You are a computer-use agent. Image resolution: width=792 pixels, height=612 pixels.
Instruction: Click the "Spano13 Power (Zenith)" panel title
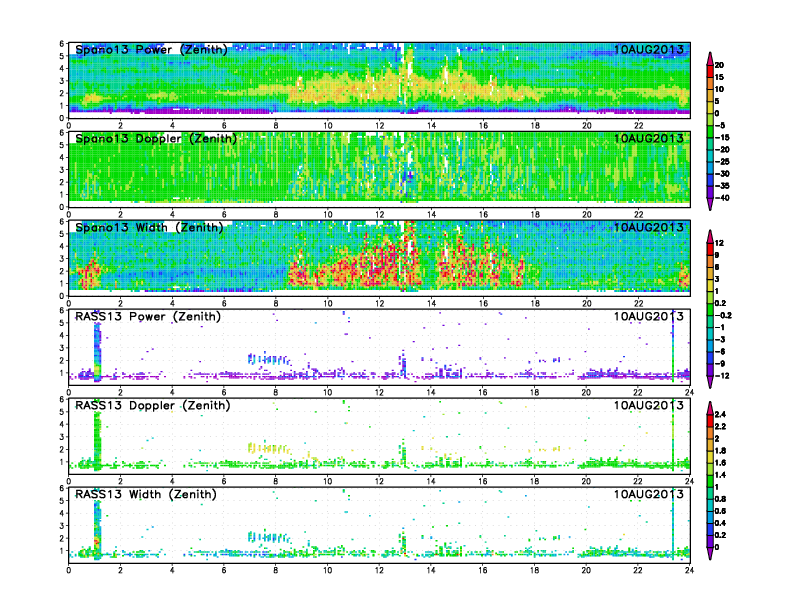151,49
